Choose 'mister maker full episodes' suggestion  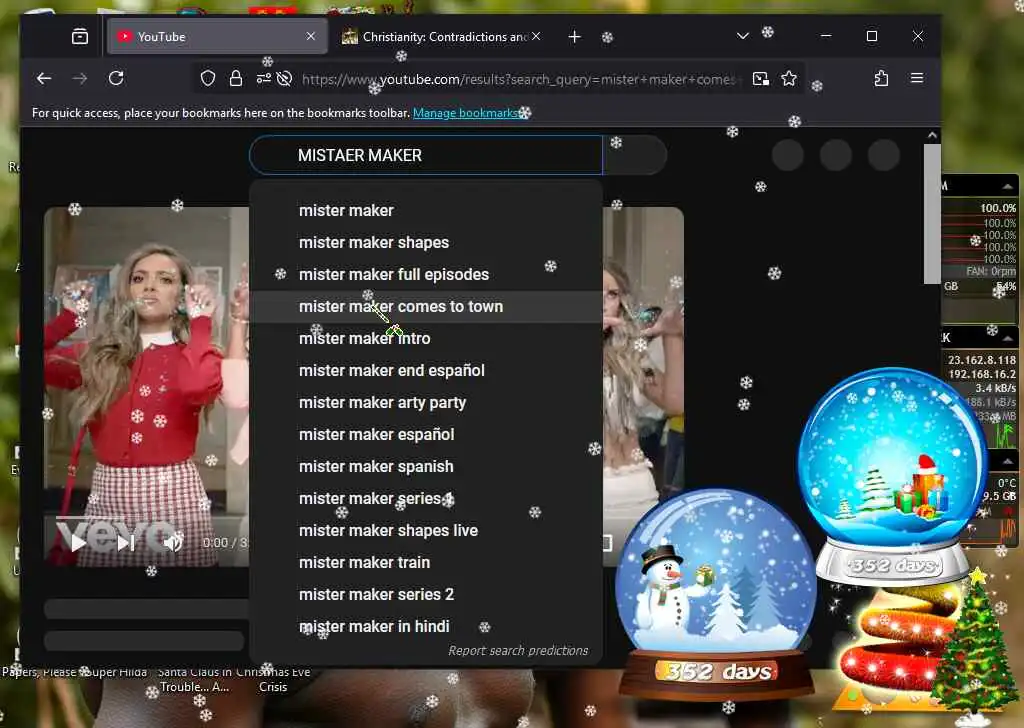tap(426, 274)
